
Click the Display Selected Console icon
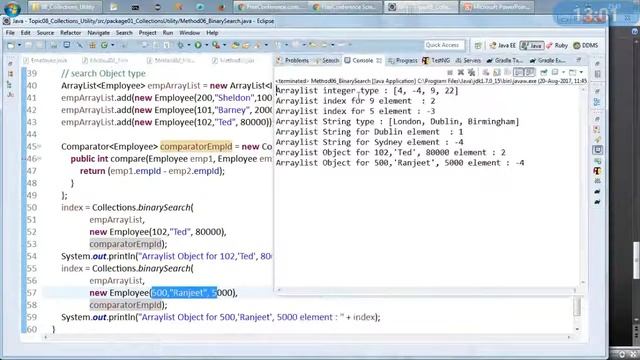(555, 72)
